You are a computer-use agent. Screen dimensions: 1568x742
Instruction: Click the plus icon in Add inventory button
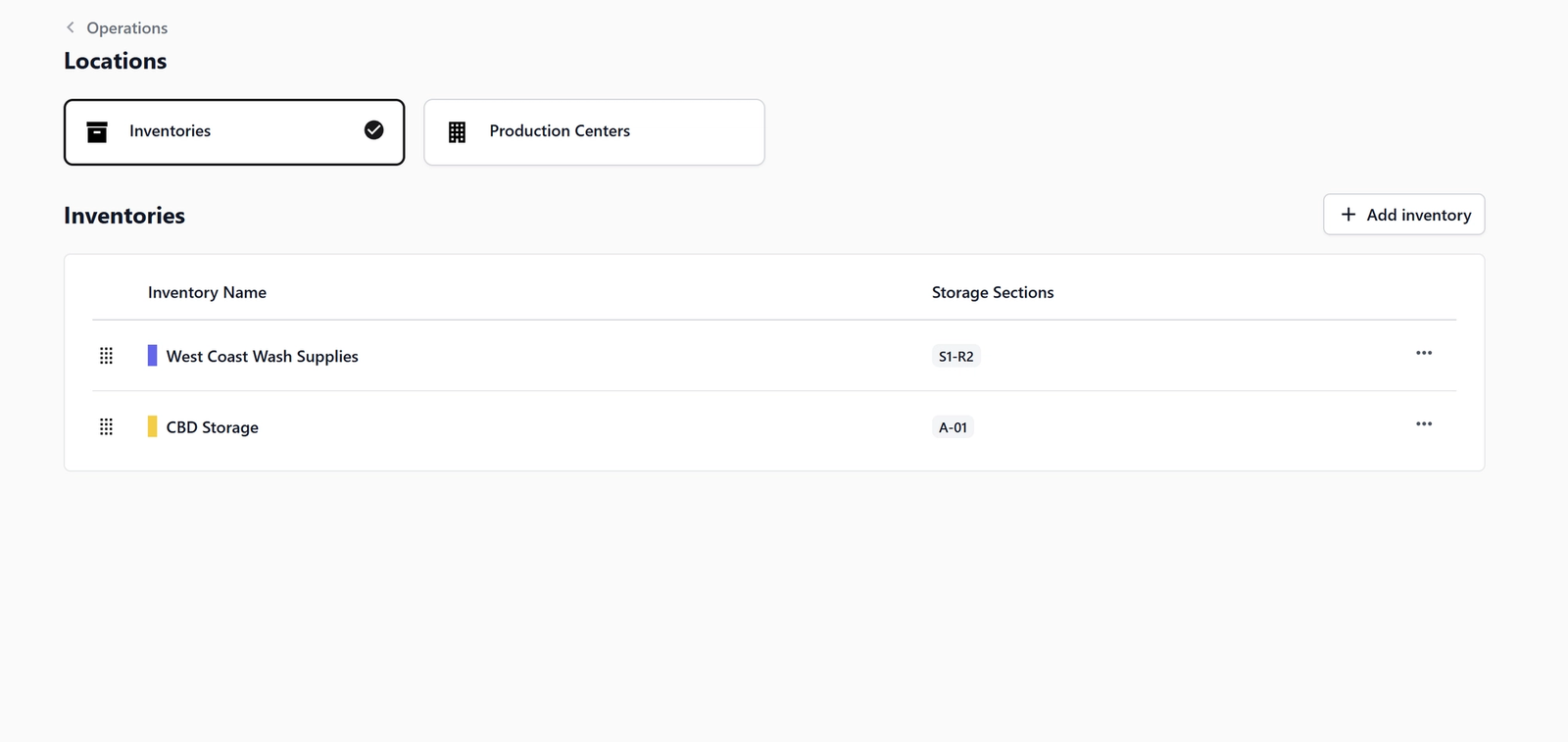click(x=1349, y=214)
